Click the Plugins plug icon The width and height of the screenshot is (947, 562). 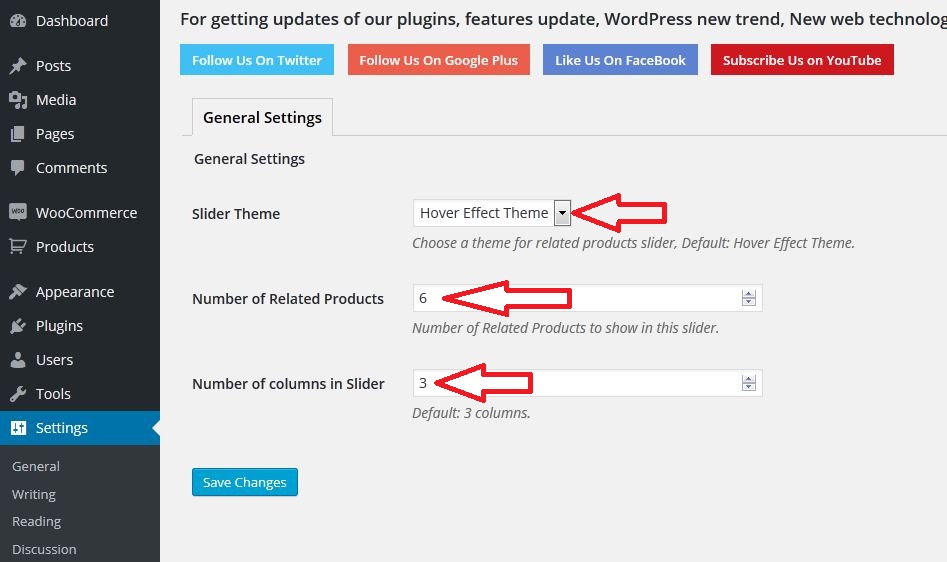(x=18, y=326)
